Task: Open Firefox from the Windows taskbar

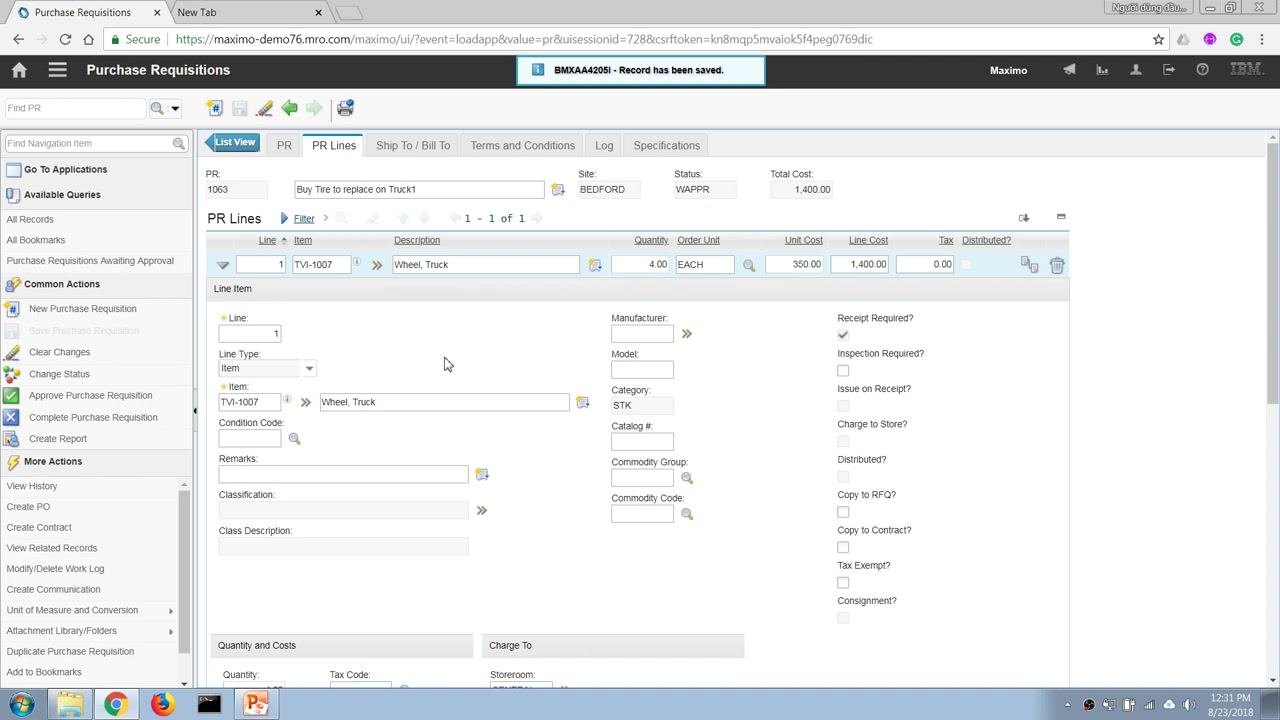Action: (x=162, y=705)
